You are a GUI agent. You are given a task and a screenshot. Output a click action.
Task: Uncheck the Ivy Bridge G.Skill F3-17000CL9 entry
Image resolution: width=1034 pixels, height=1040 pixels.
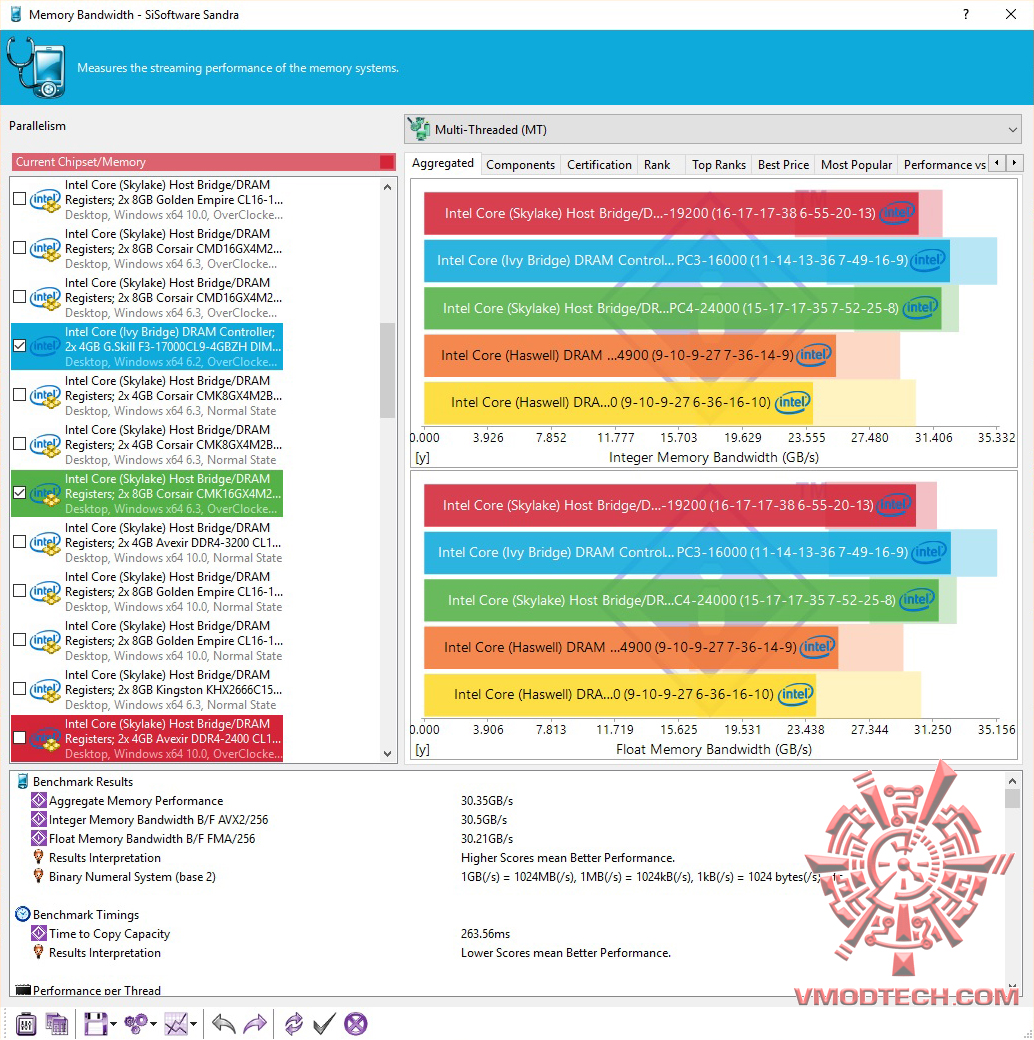click(20, 346)
